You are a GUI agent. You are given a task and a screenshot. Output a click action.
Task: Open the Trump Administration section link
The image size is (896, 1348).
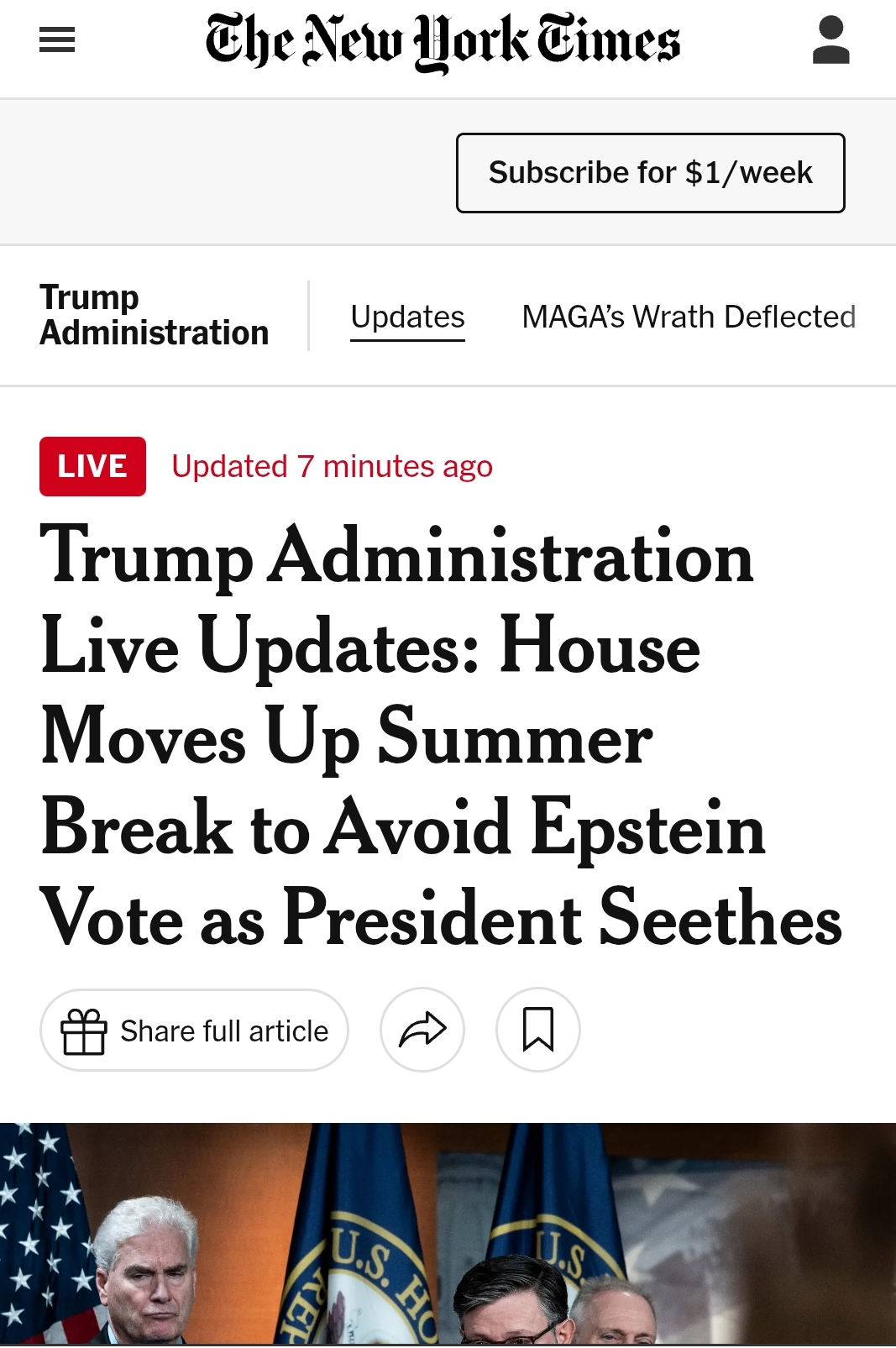coord(154,316)
